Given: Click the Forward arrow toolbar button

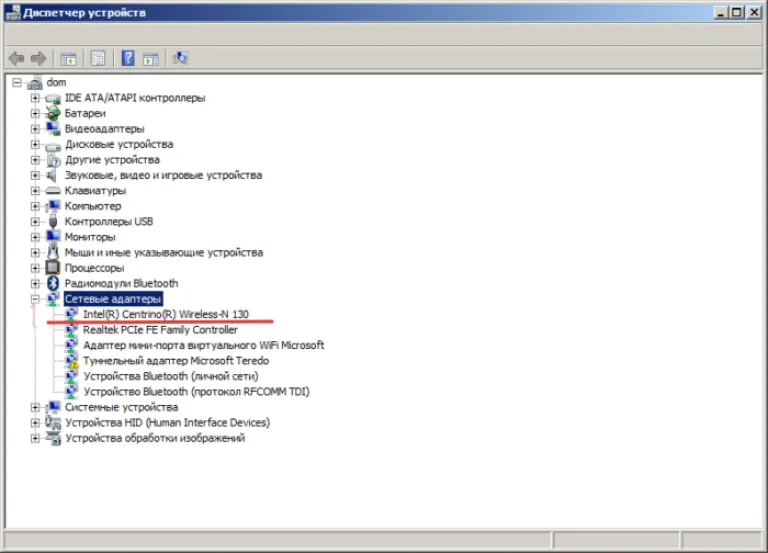Looking at the screenshot, I should [x=38, y=59].
